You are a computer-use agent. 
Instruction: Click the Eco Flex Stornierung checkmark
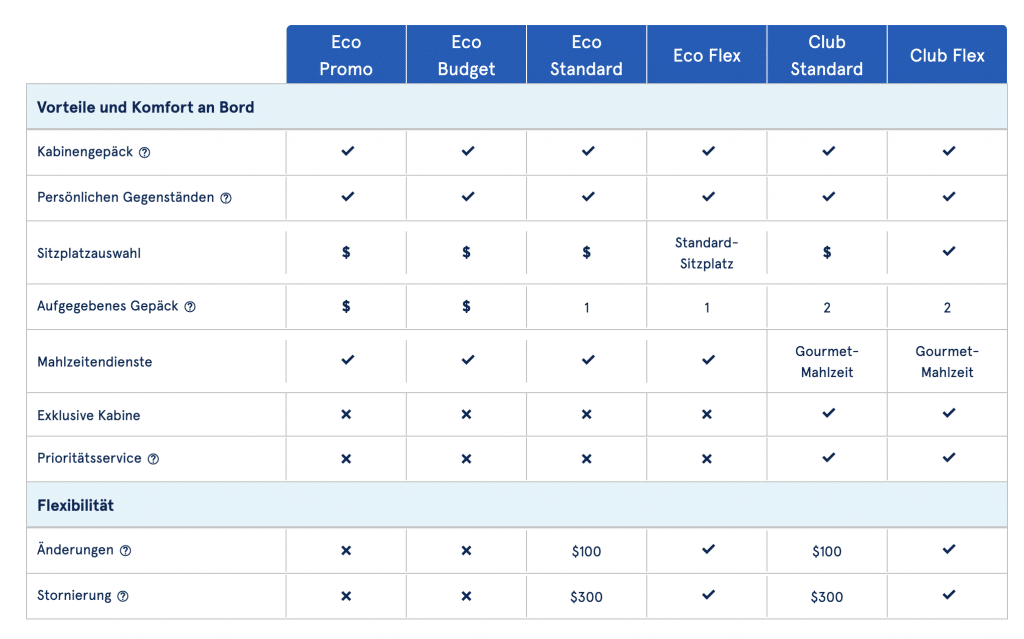pyautogui.click(x=708, y=595)
